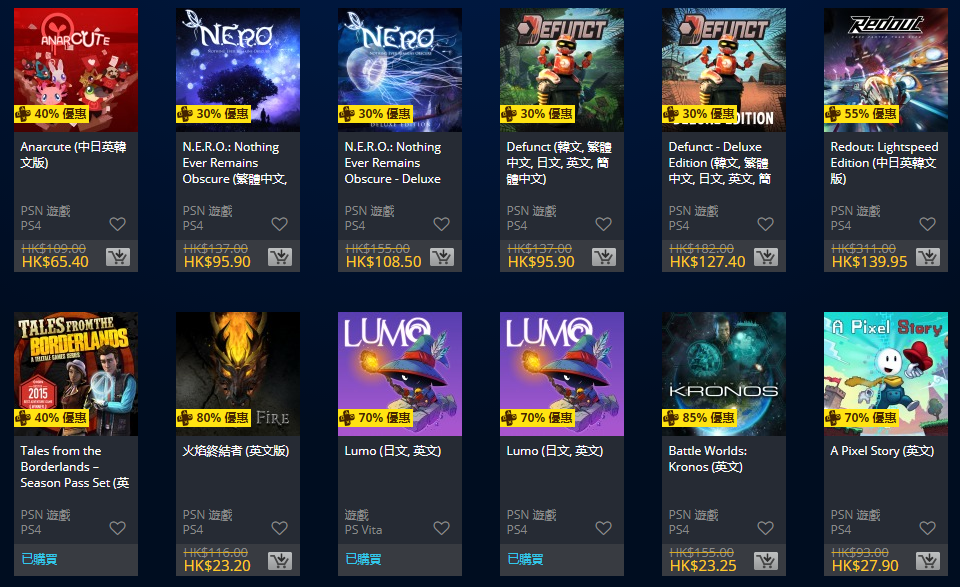Toggle wishlist heart for A Pixel Story

click(x=928, y=528)
